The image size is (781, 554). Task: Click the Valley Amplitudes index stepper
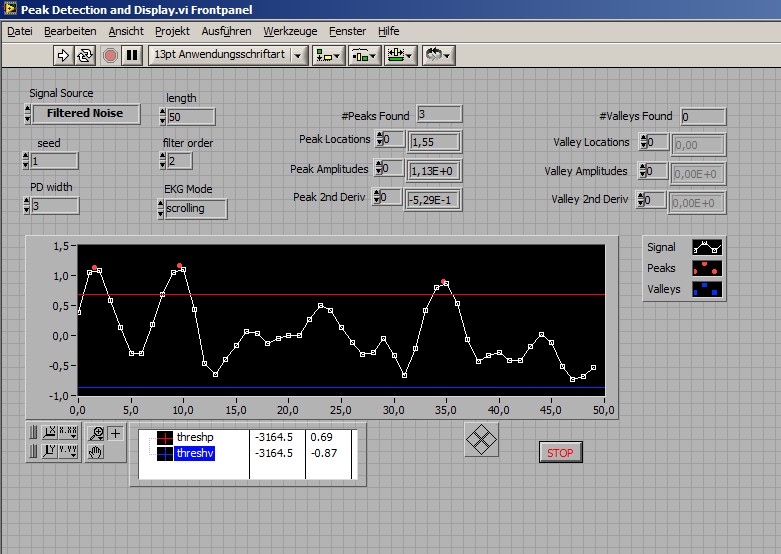point(643,171)
